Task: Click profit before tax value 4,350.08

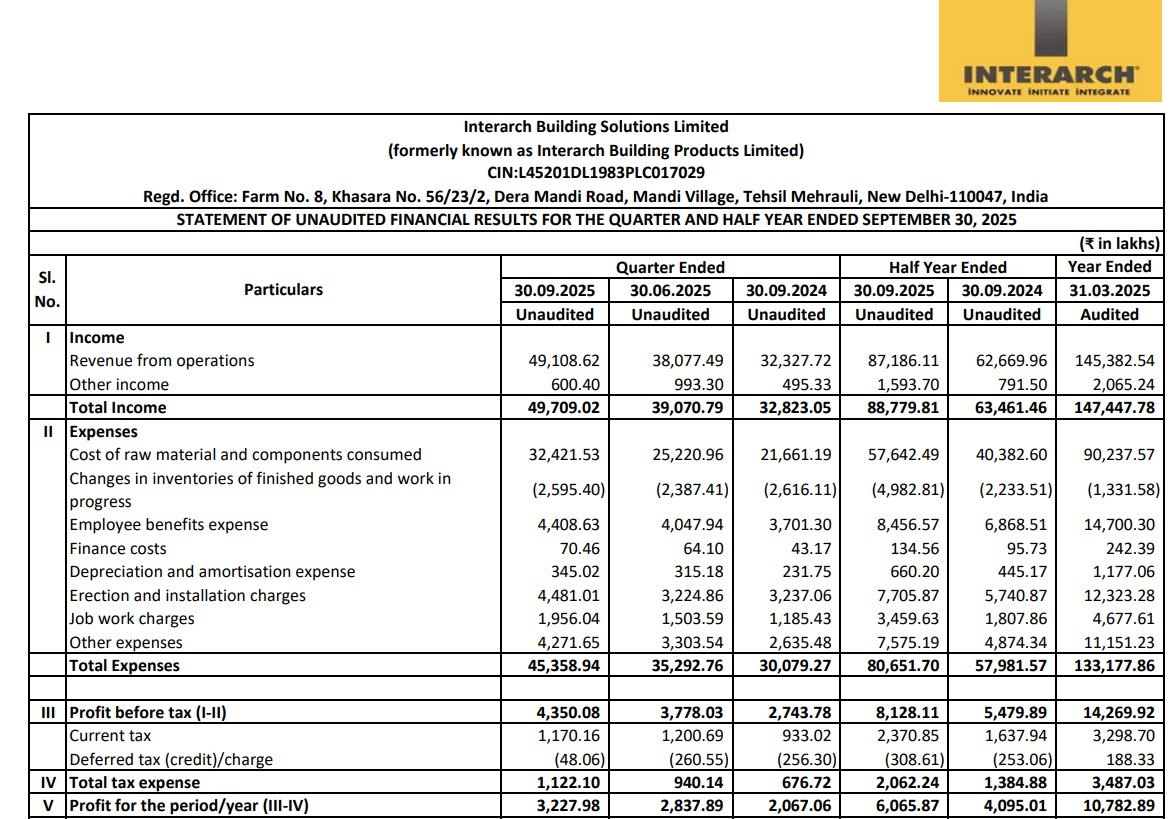Action: tap(568, 712)
